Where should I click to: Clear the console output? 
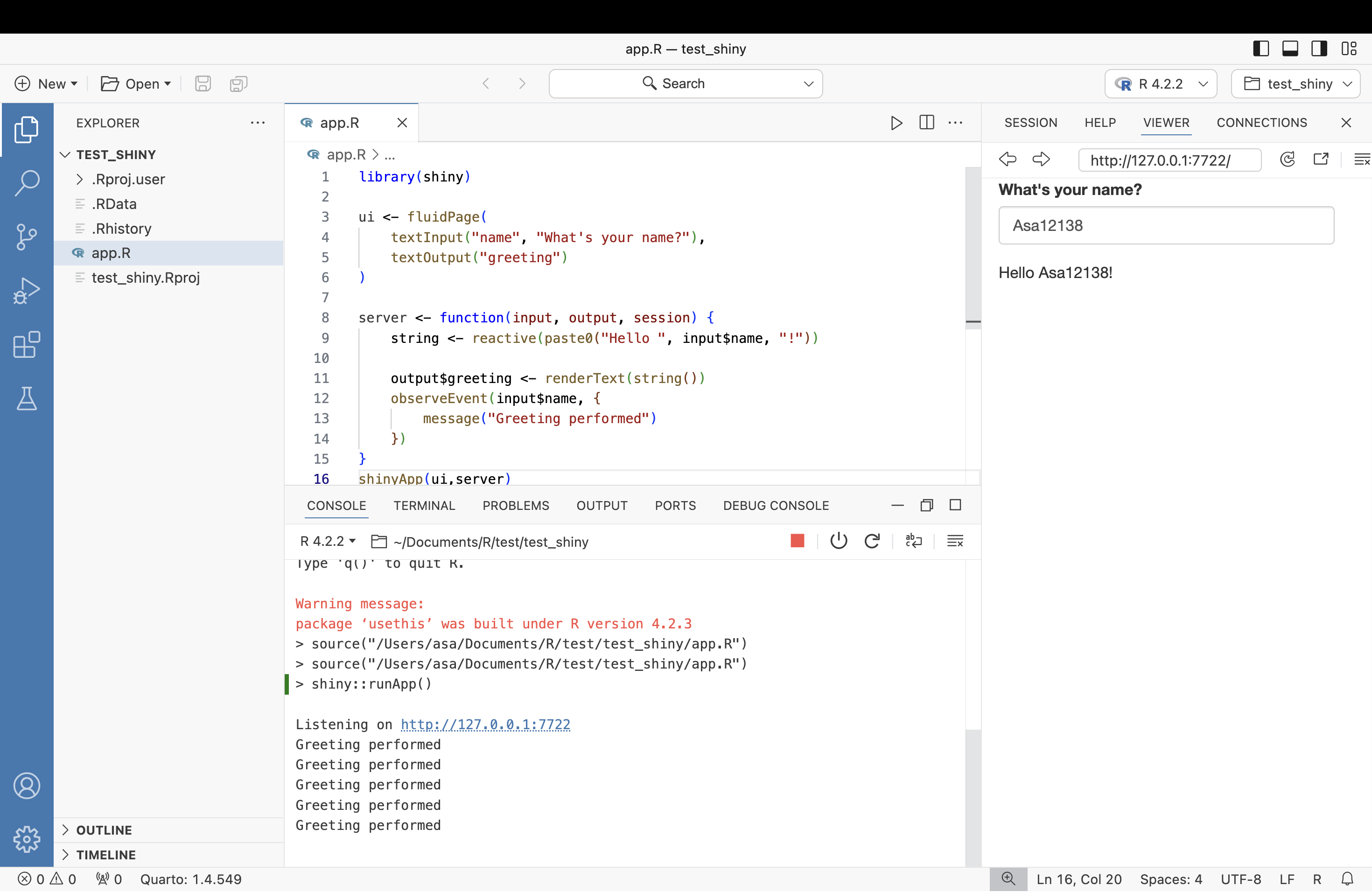click(955, 541)
